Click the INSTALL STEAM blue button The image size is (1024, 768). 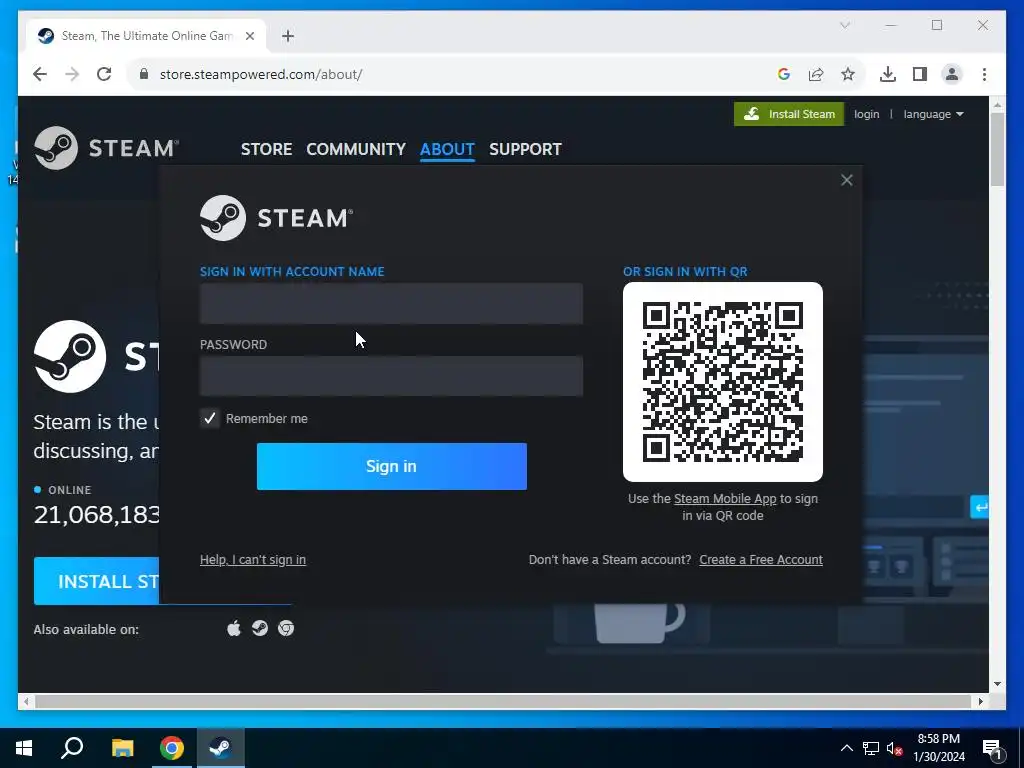pyautogui.click(x=97, y=581)
